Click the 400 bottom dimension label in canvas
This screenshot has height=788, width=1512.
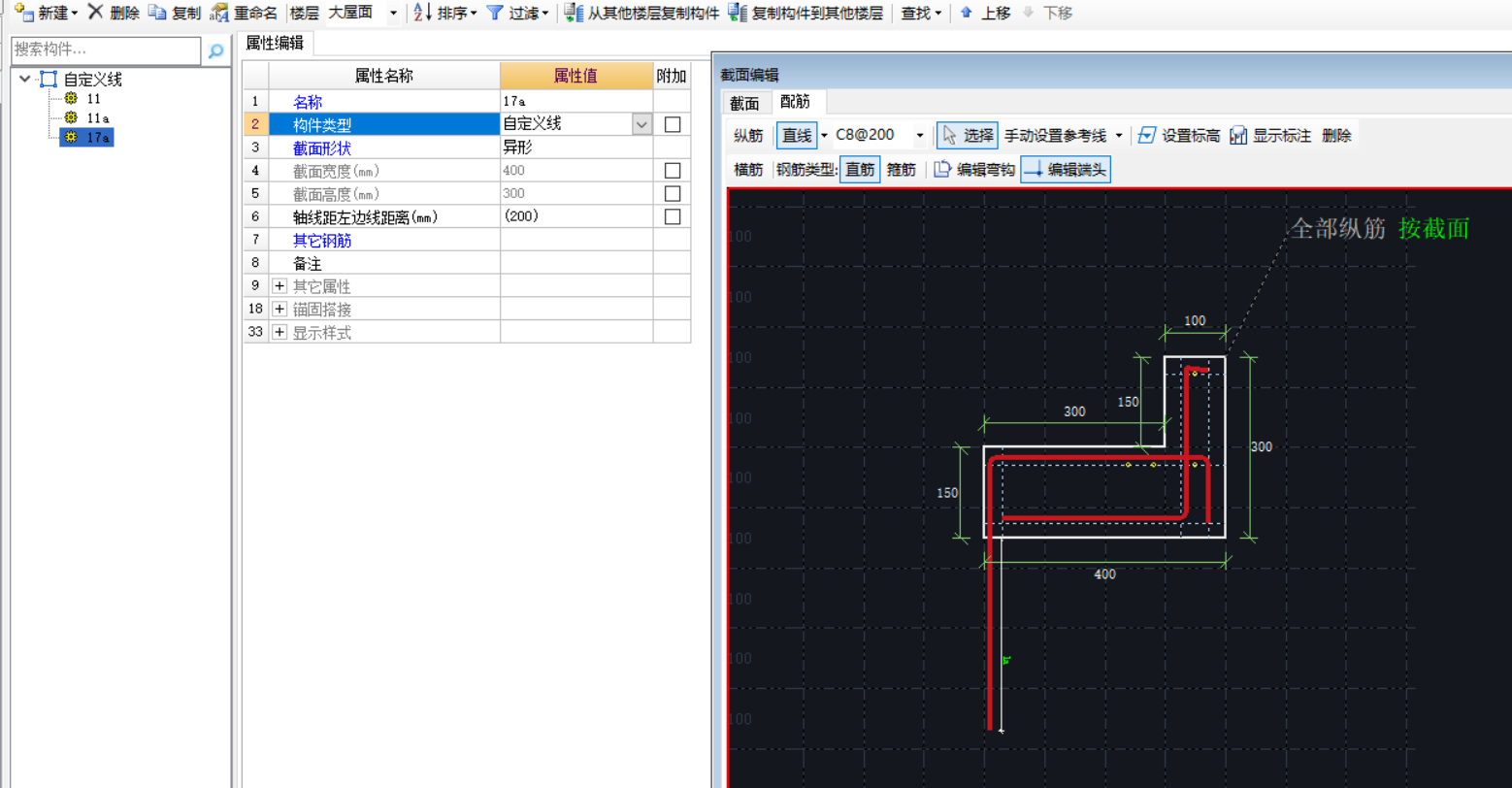tap(1104, 575)
